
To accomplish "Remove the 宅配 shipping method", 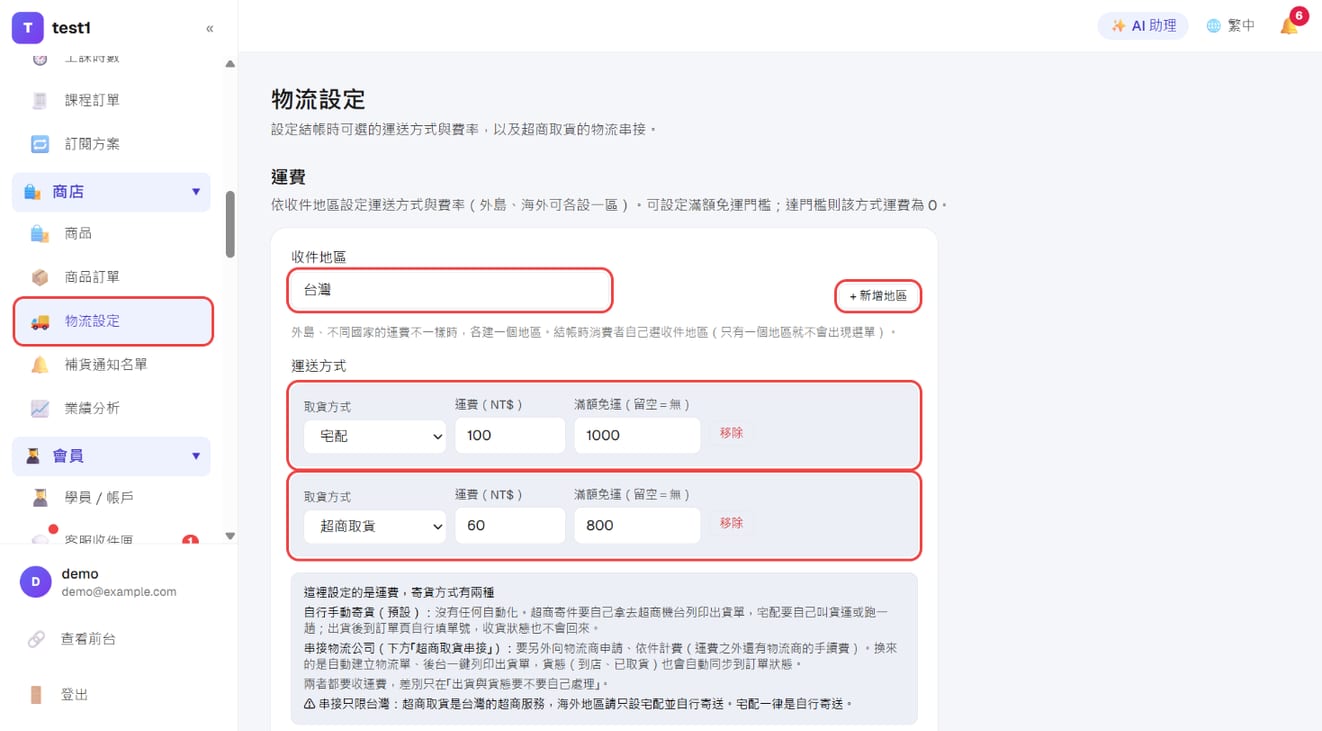I will (731, 433).
